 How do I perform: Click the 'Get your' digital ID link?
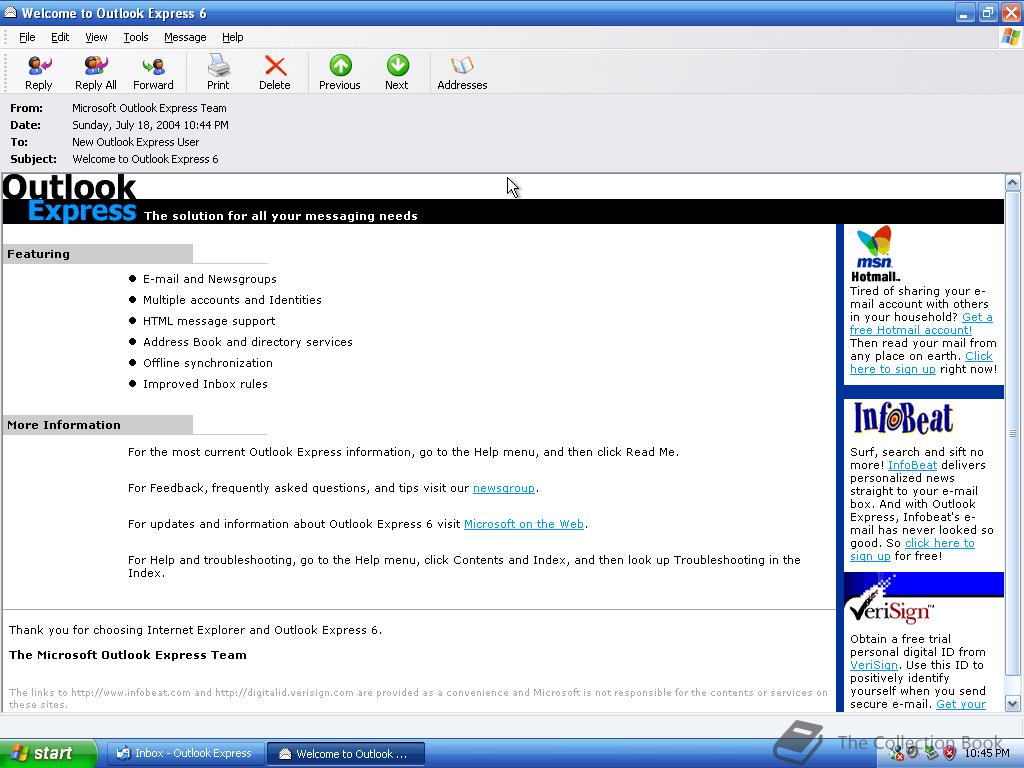(961, 704)
